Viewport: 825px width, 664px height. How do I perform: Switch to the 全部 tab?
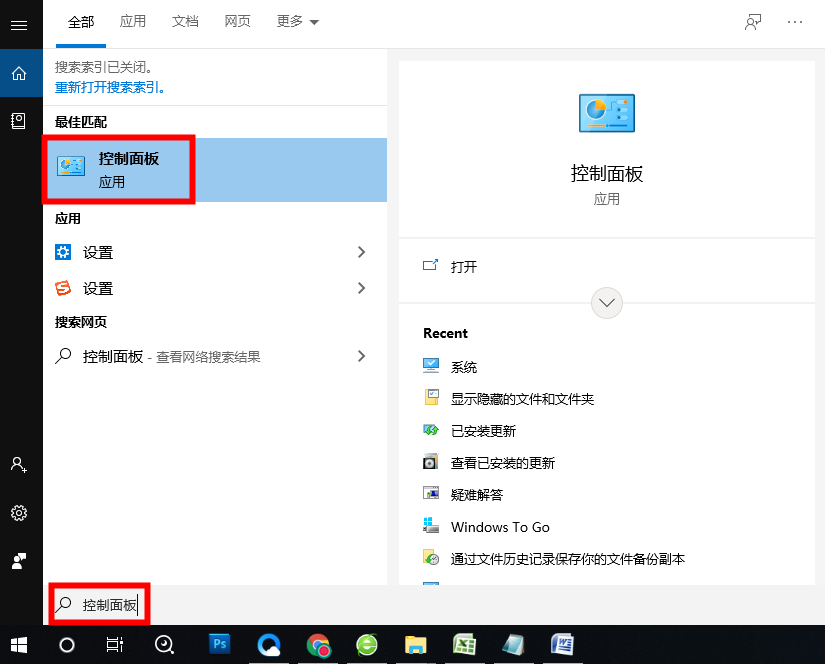[x=81, y=22]
